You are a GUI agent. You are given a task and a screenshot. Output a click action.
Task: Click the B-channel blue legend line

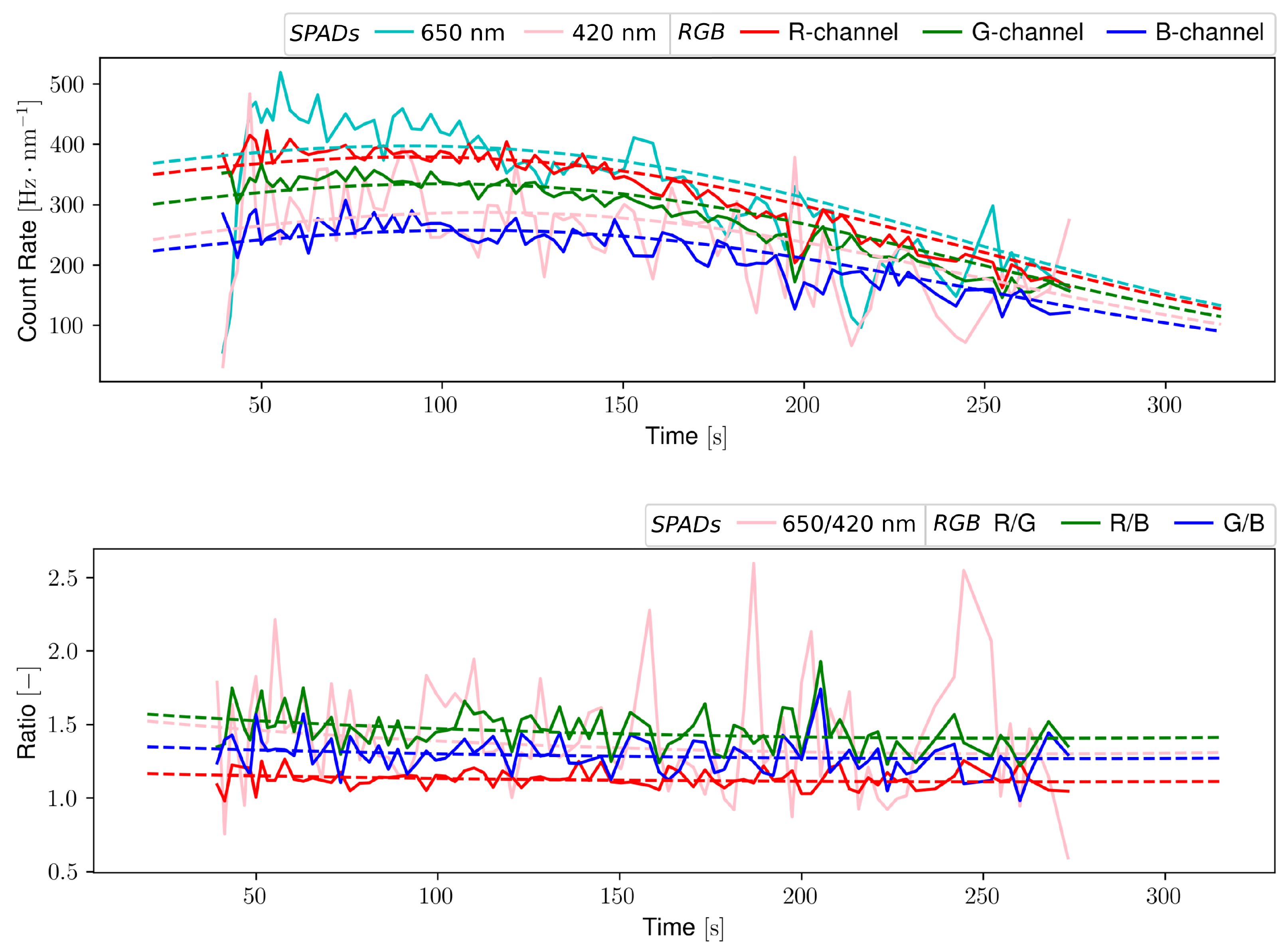pyautogui.click(x=1126, y=32)
